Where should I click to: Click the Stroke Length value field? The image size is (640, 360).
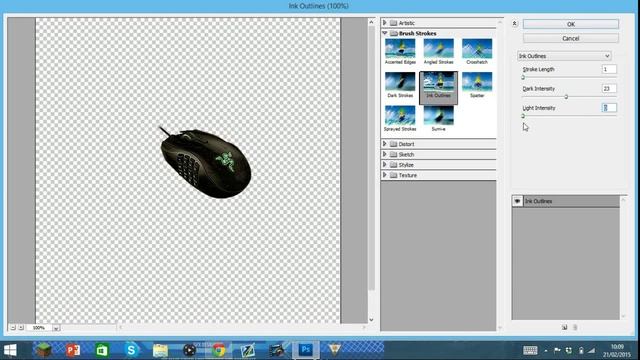tap(609, 69)
